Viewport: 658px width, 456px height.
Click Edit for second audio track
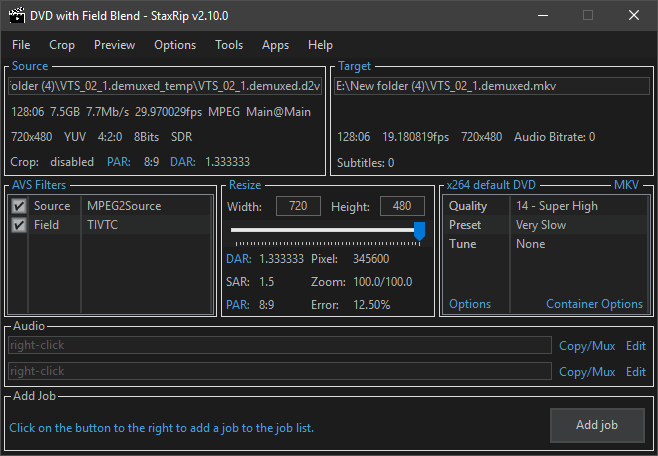[635, 371]
